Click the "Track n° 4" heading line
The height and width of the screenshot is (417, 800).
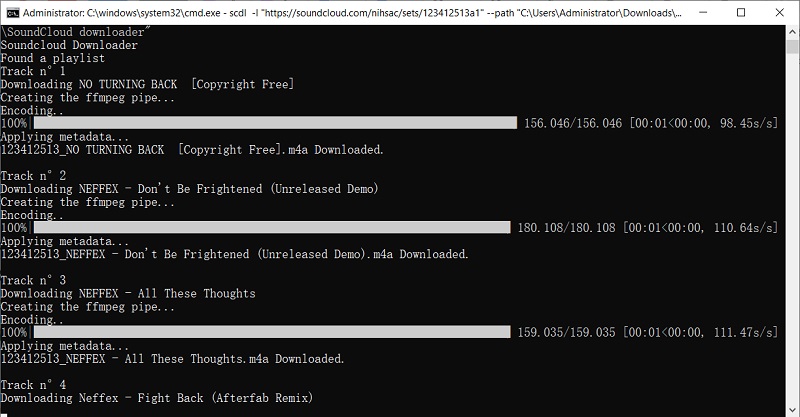[x=33, y=385]
